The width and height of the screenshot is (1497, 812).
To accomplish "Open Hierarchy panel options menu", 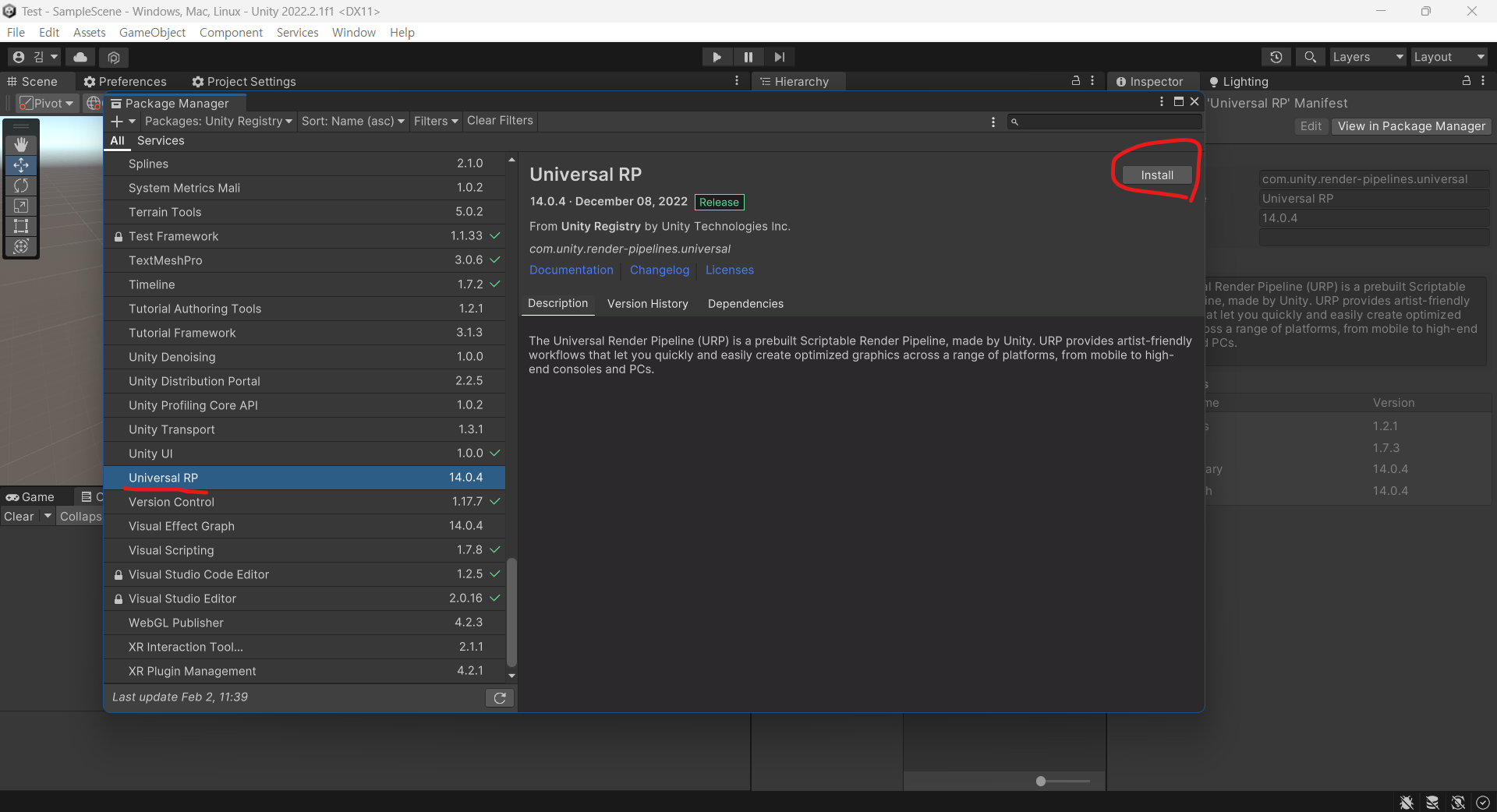I will [1092, 81].
